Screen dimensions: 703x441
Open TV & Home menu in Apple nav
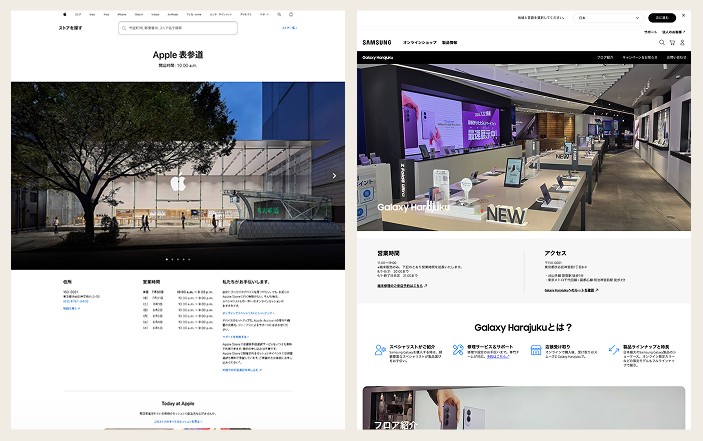click(x=194, y=14)
